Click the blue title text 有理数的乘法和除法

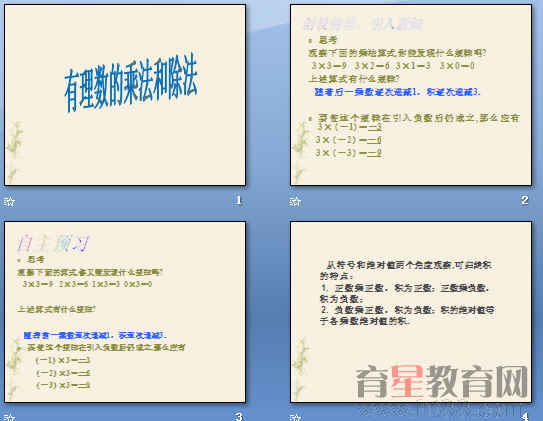(131, 83)
